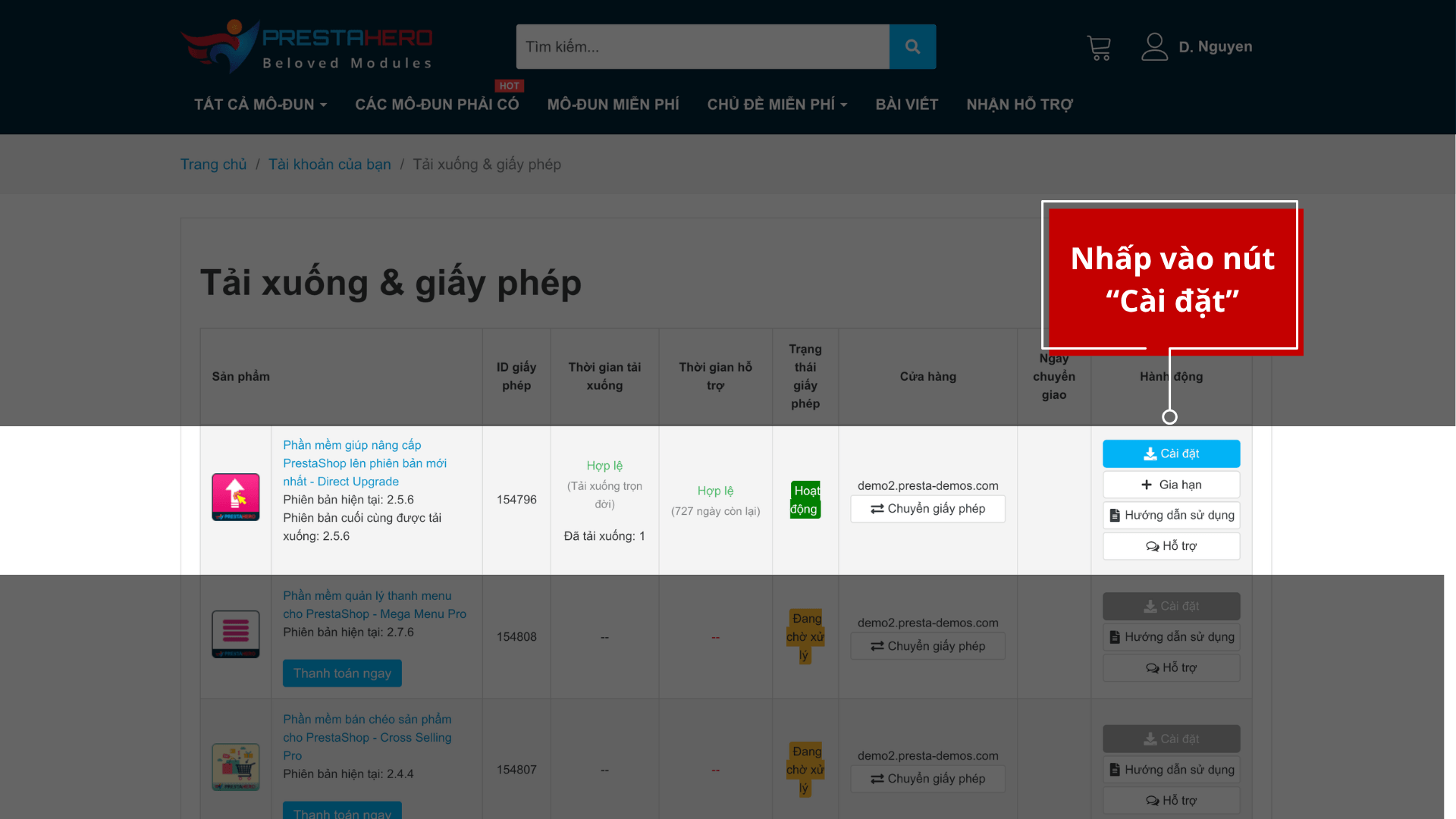Click the "Gia hạn" renew button

[1171, 485]
